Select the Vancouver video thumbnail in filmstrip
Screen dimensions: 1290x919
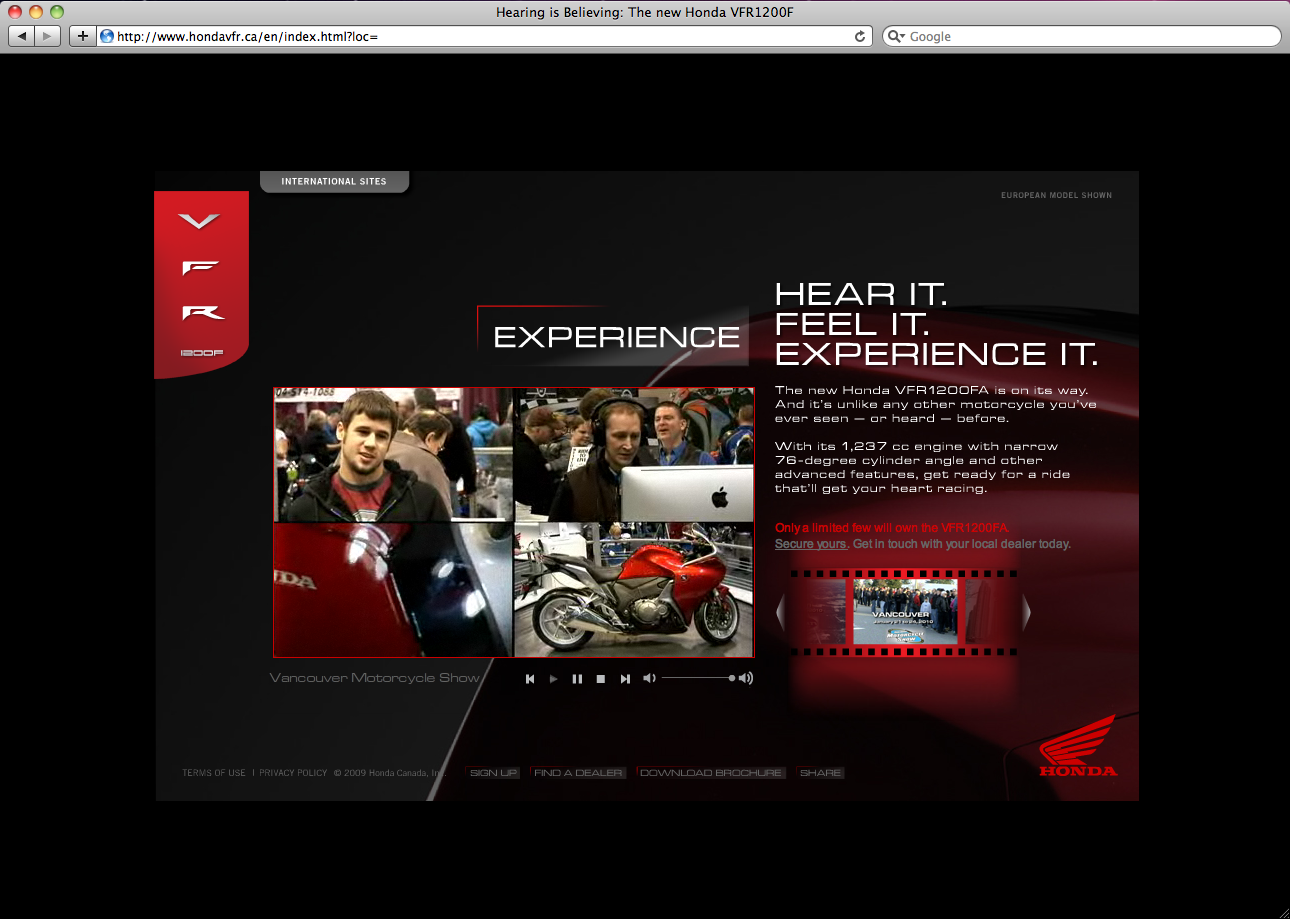(905, 612)
